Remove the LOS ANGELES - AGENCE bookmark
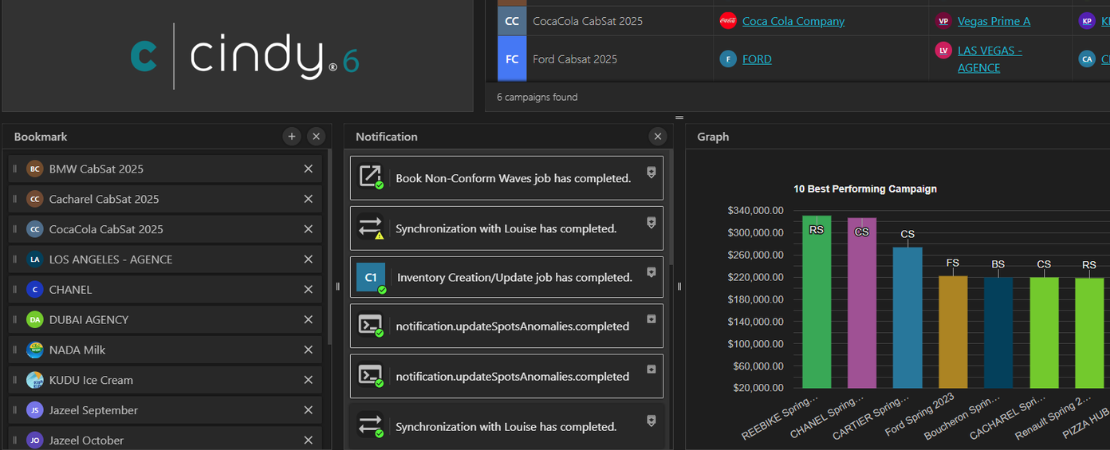Screen dimensions: 1110x450 click(308, 260)
